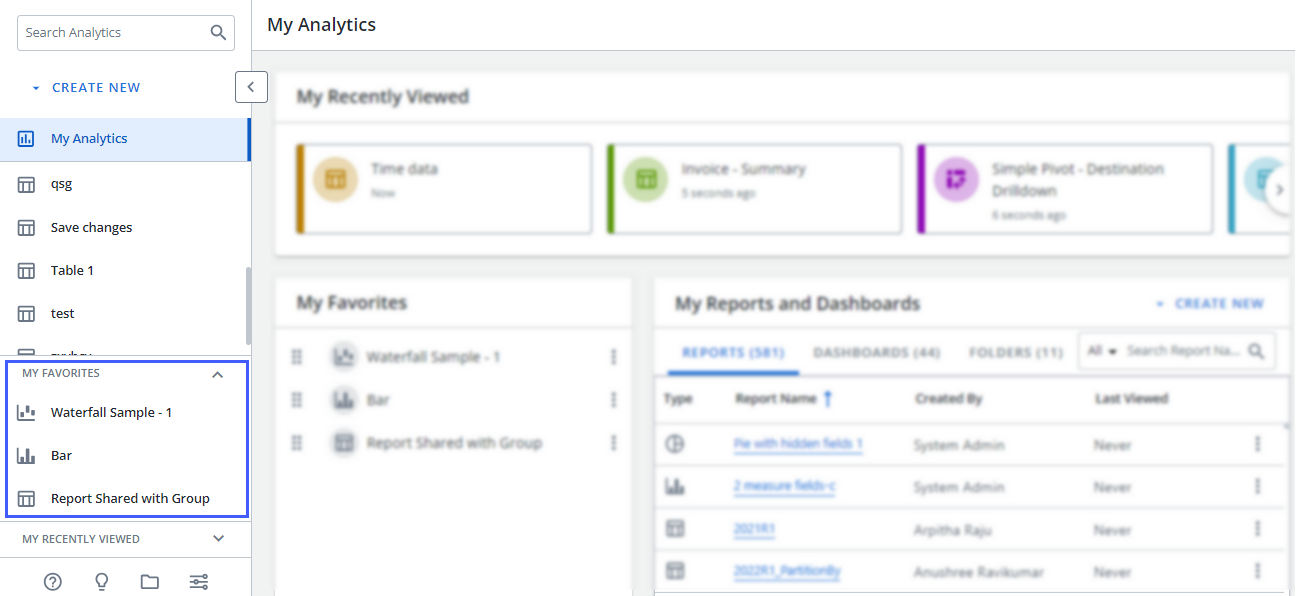Open the 2021R1 report link
Screen dimensions: 1310x596
(754, 529)
